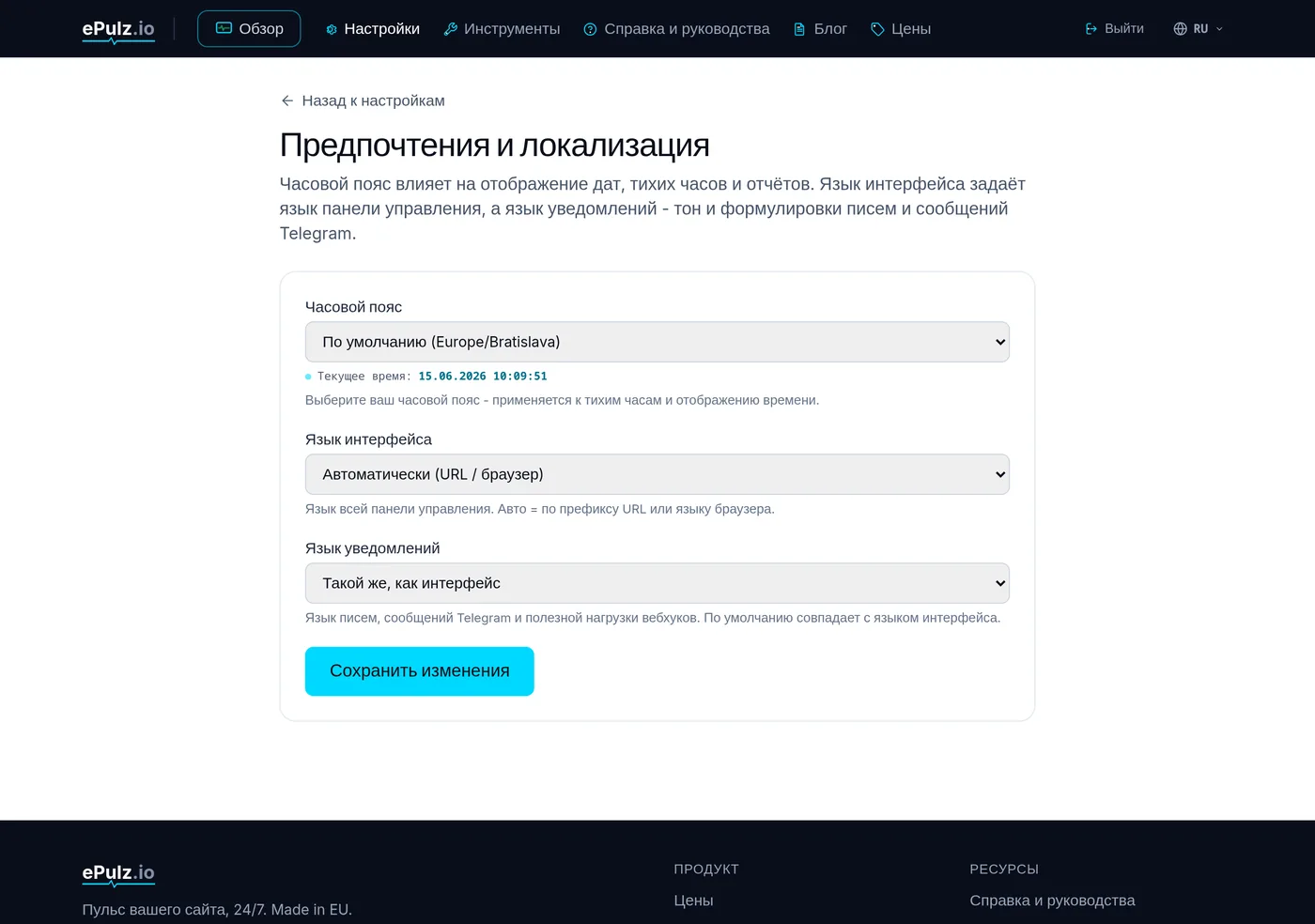Click the Сохранить изменения button
This screenshot has width=1315, height=924.
(x=420, y=671)
